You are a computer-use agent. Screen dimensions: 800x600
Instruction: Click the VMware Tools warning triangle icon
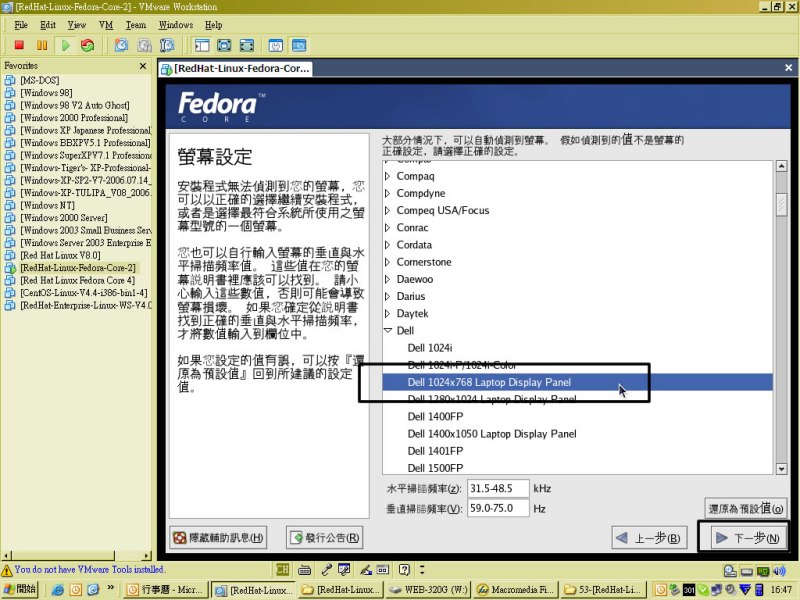point(7,570)
